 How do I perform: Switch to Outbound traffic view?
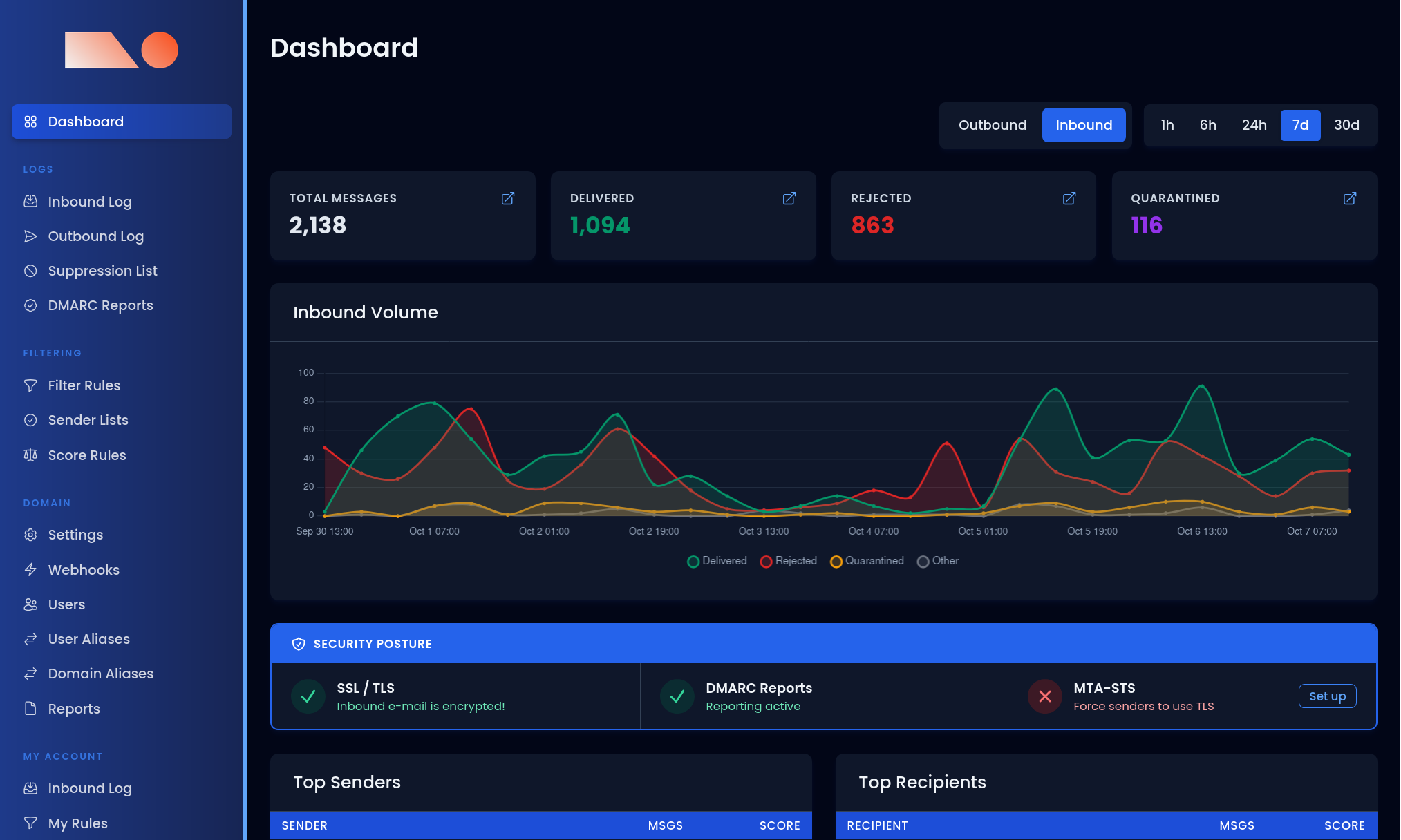coord(992,125)
